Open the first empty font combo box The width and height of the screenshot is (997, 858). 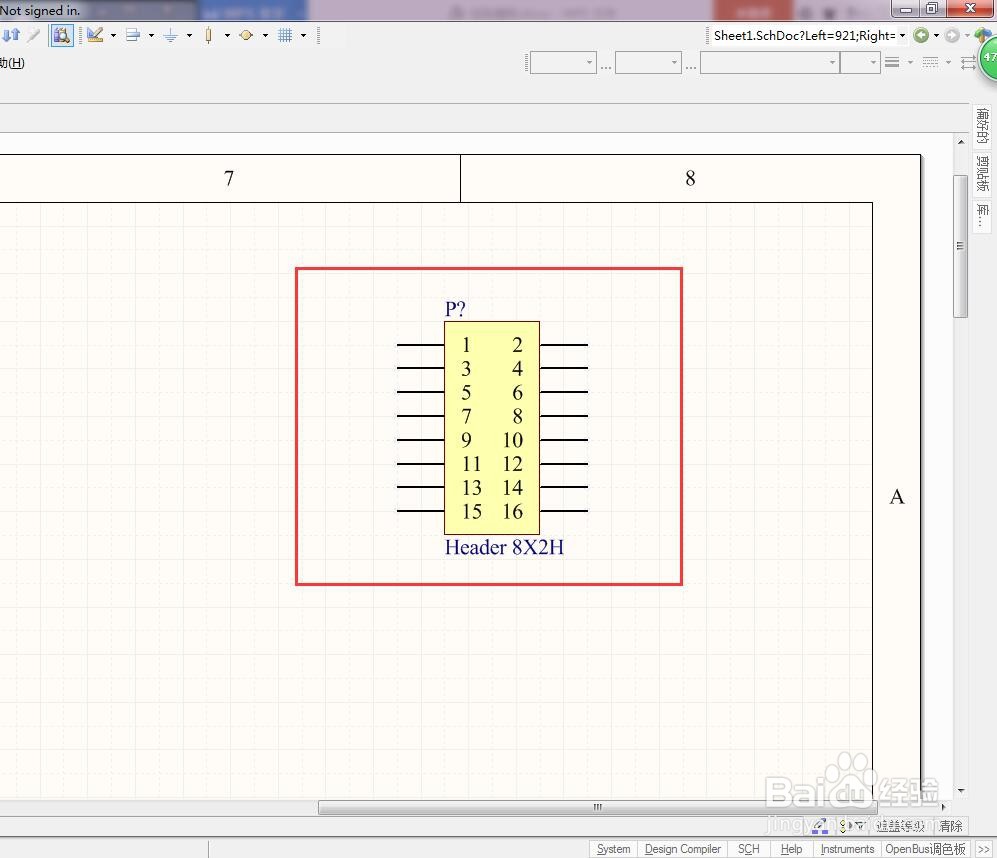click(563, 62)
